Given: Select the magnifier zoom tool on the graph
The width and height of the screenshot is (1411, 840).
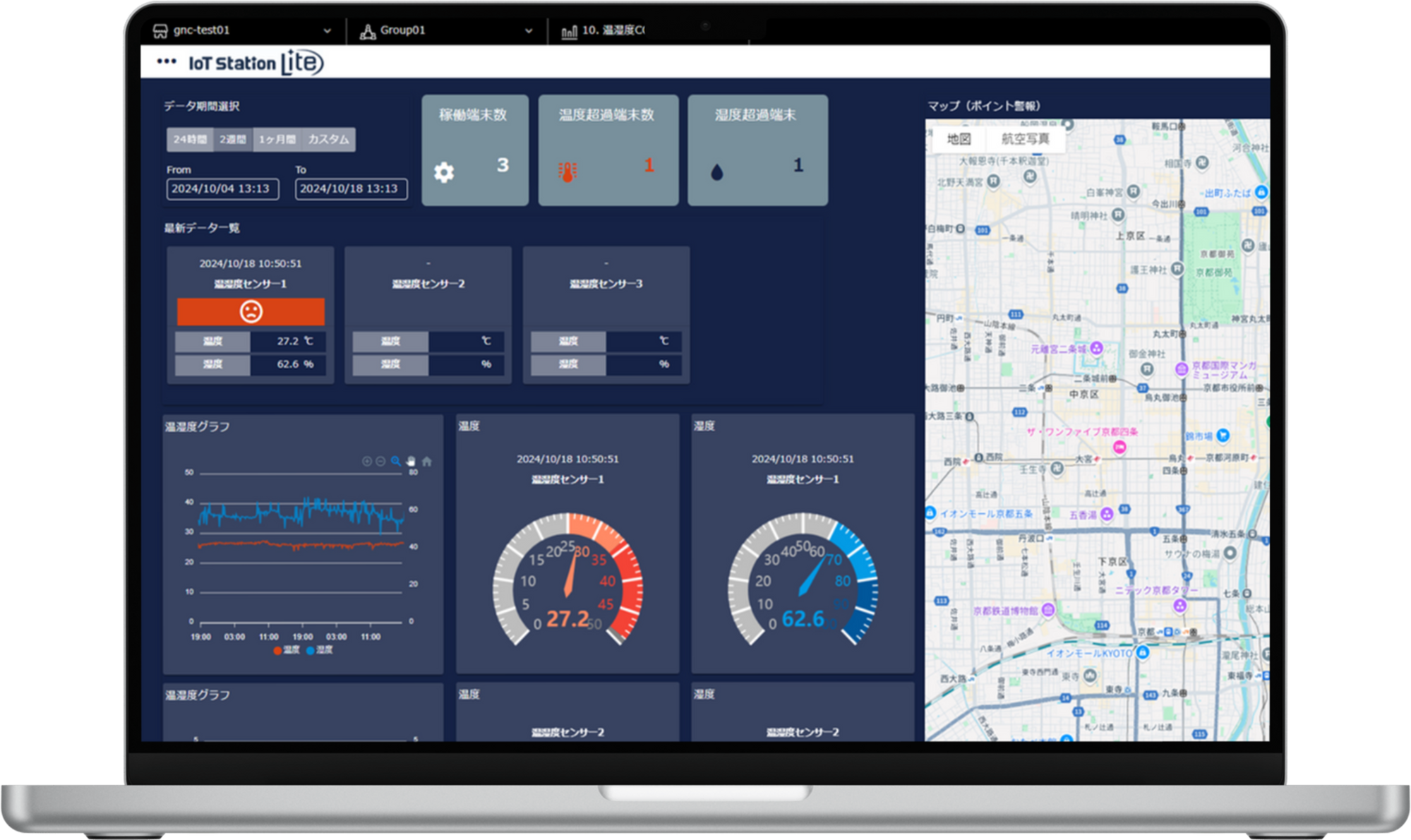Looking at the screenshot, I should click(x=396, y=462).
